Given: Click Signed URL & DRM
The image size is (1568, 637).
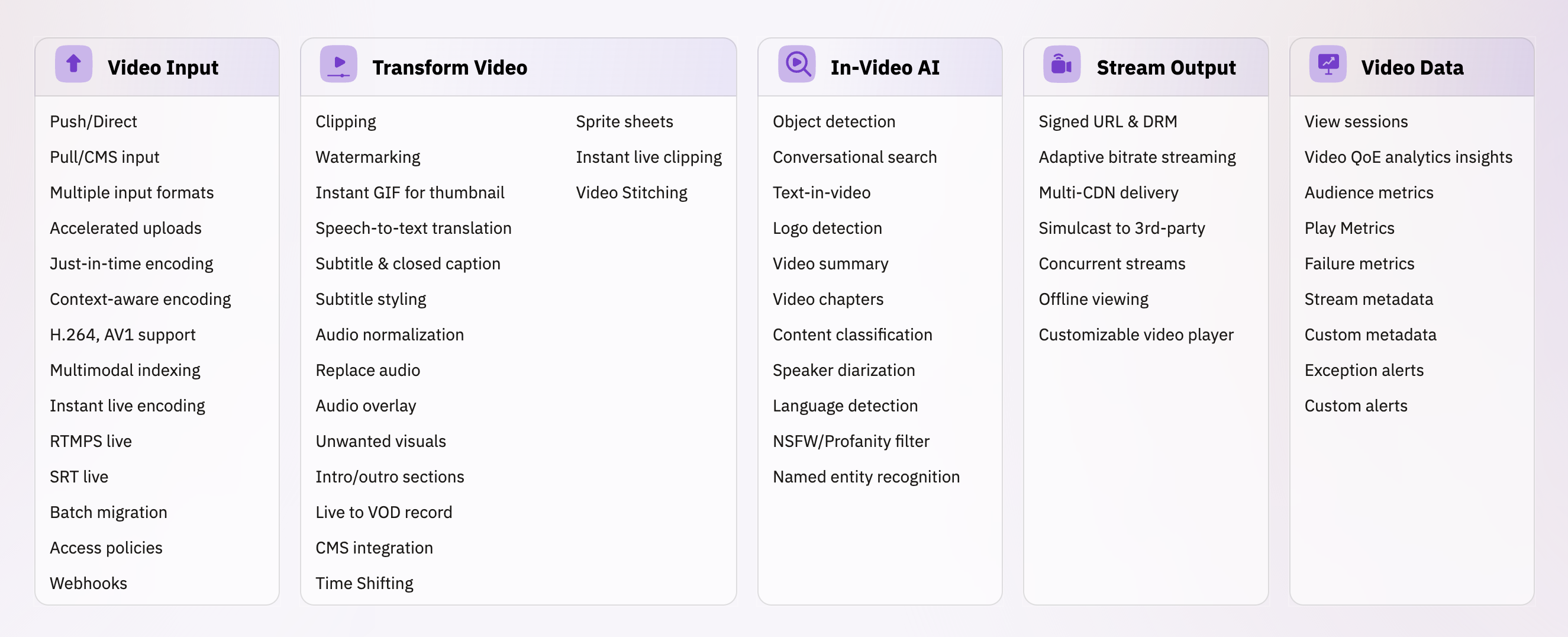Looking at the screenshot, I should (x=1108, y=122).
